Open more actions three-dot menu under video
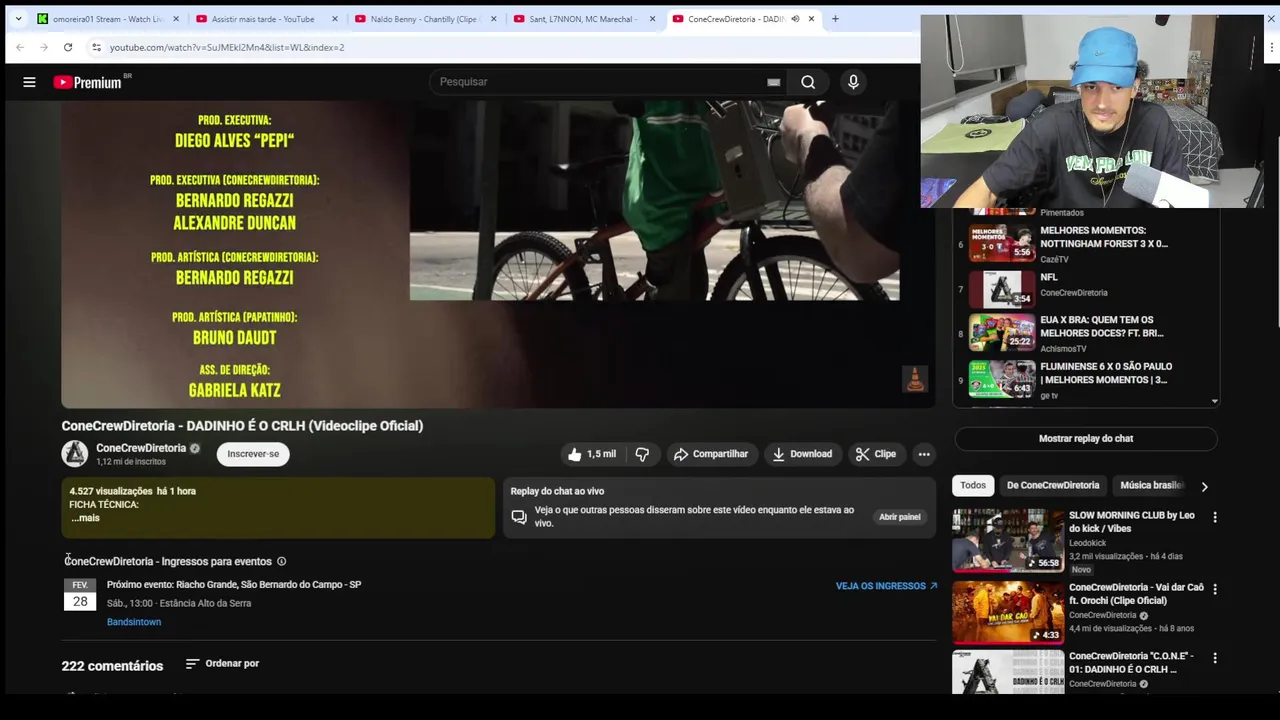 click(x=924, y=454)
